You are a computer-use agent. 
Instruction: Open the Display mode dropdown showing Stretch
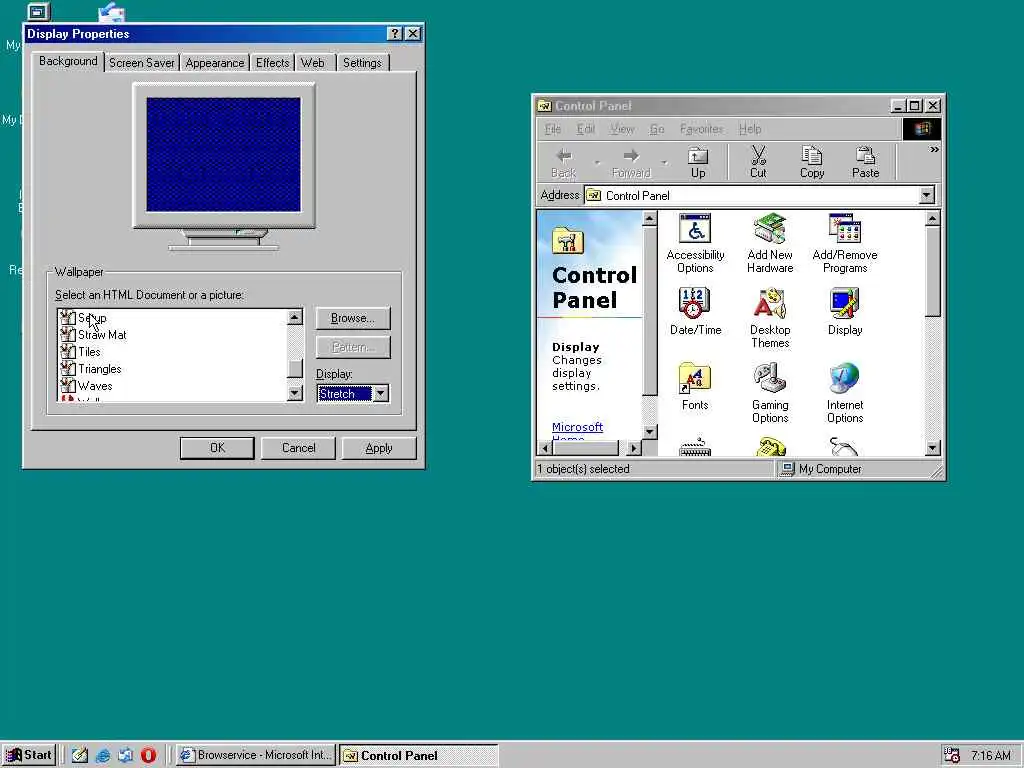(381, 394)
